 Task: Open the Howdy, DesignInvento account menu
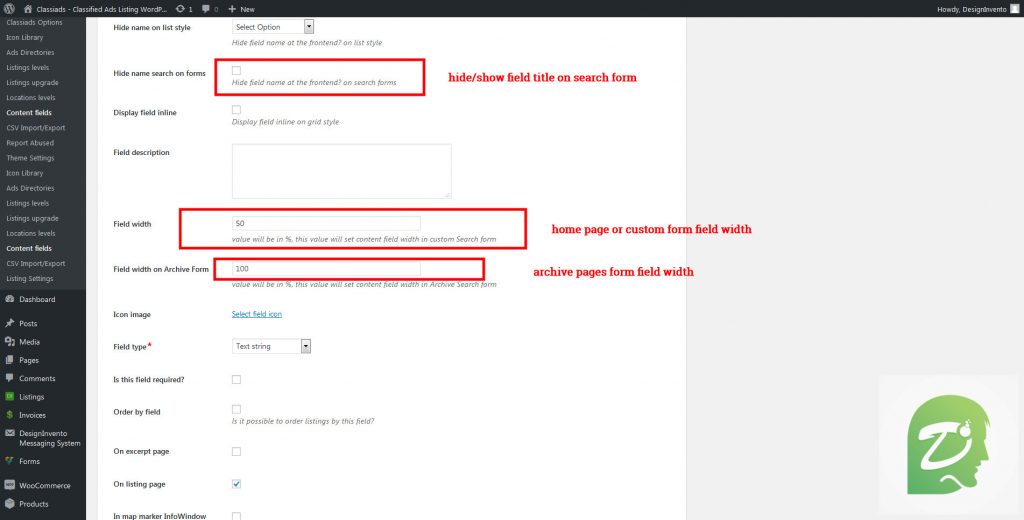976,9
